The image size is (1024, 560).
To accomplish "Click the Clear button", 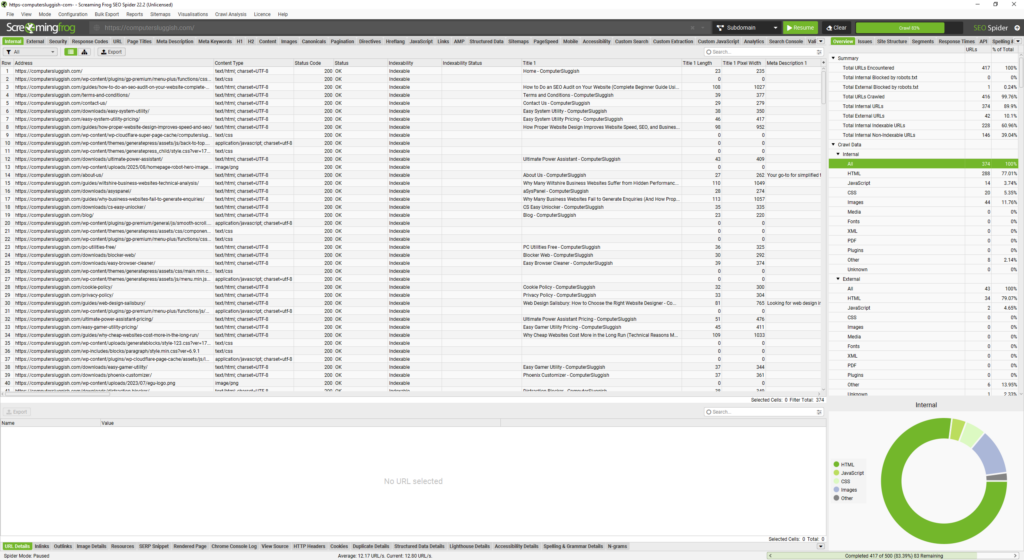I will click(x=837, y=27).
